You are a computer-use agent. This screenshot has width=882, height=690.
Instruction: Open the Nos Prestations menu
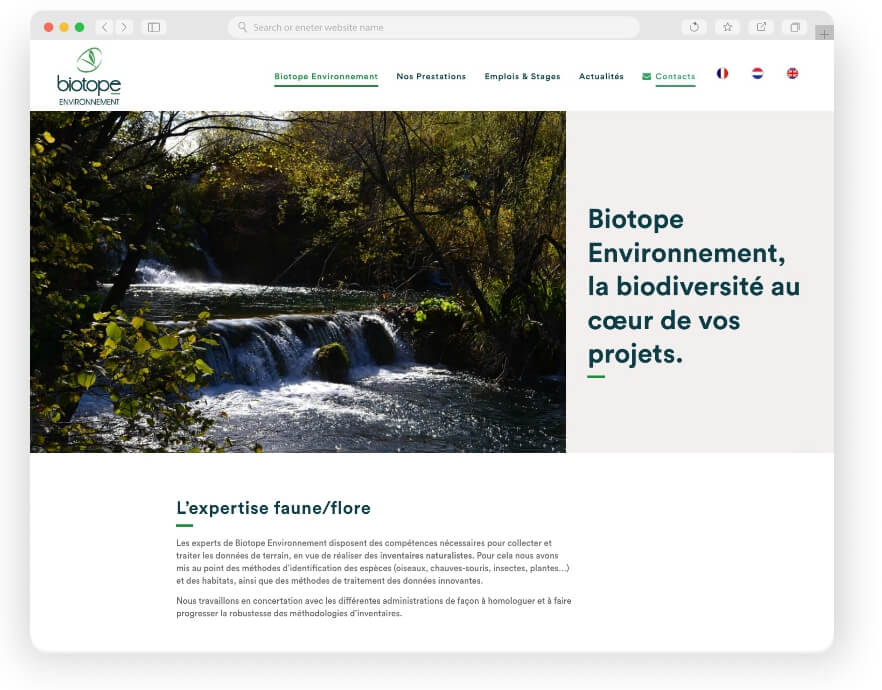431,76
